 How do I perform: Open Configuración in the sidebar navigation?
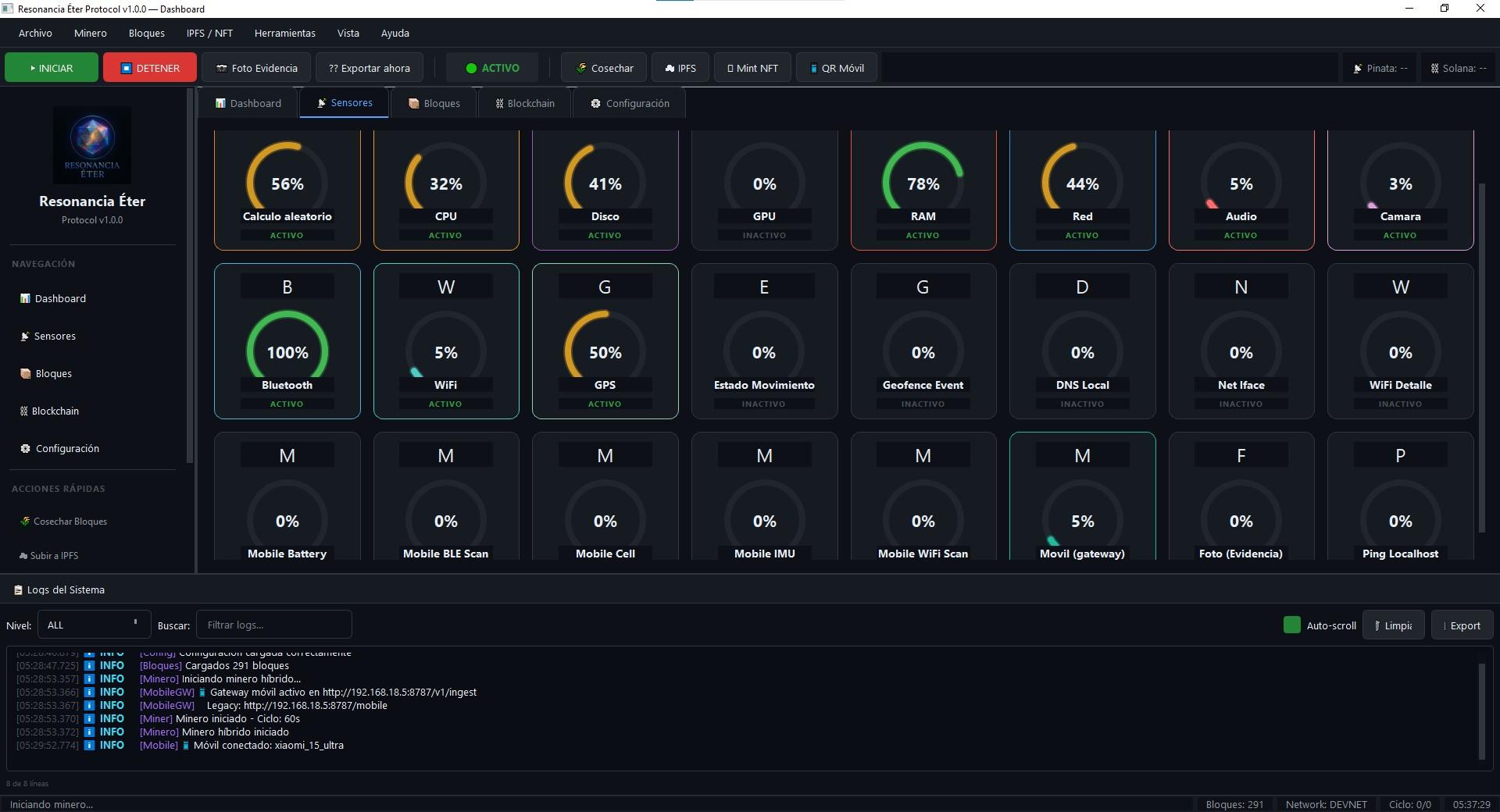pyautogui.click(x=66, y=448)
